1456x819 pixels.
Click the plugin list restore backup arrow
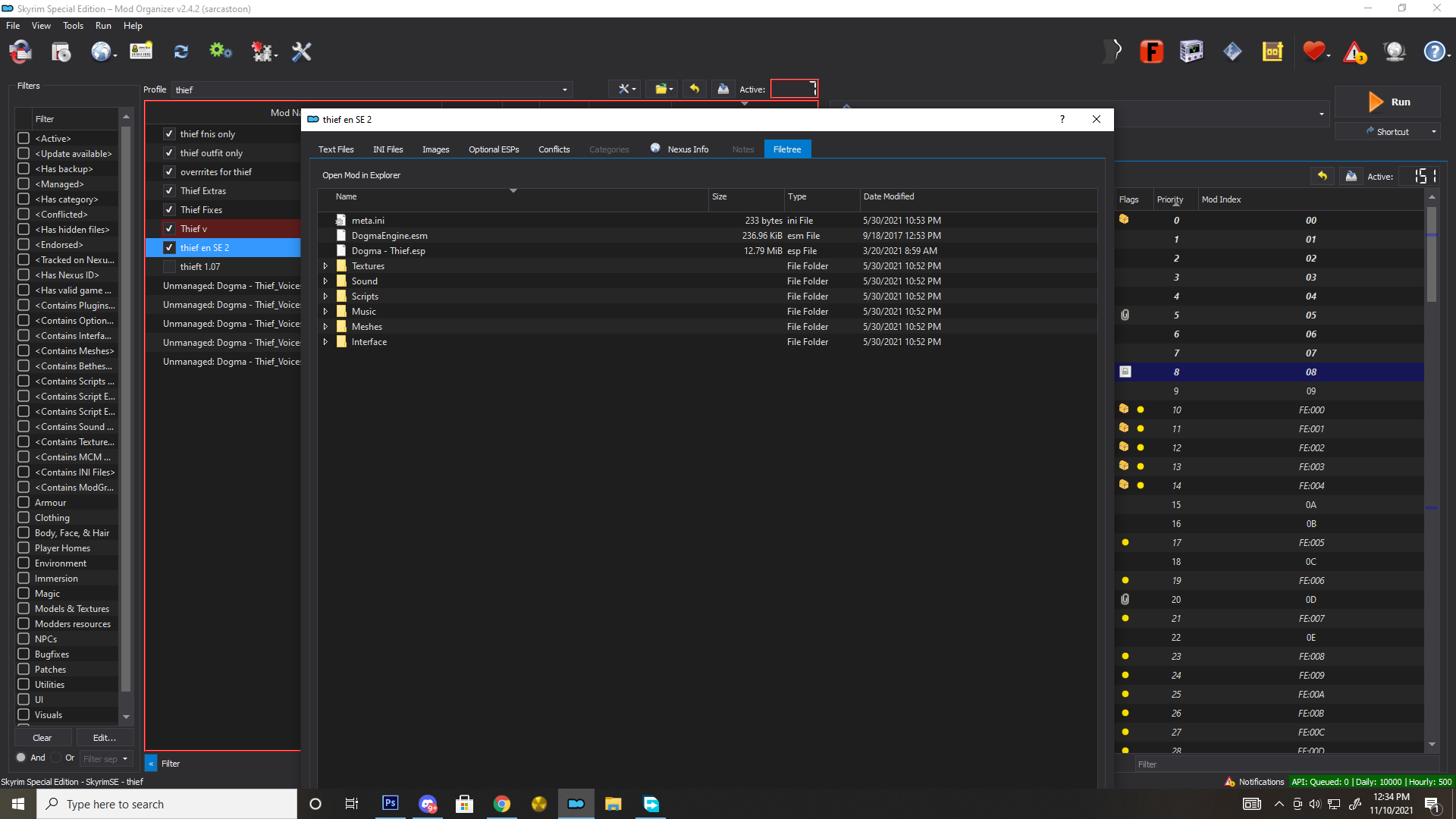(x=1323, y=176)
